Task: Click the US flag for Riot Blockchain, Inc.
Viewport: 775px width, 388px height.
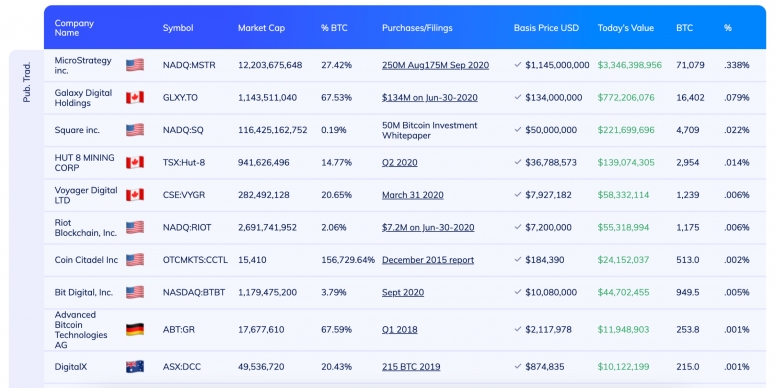Action: [x=135, y=227]
